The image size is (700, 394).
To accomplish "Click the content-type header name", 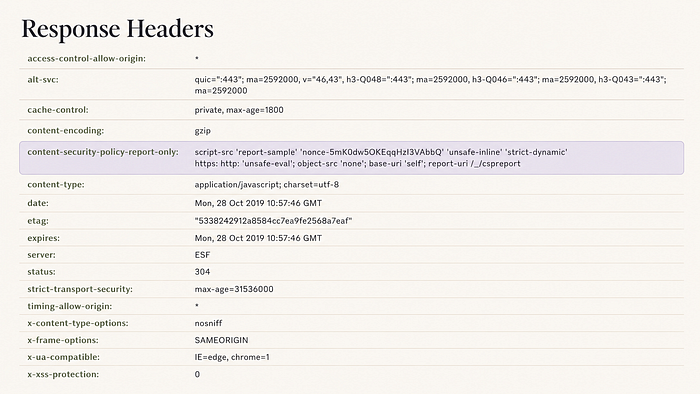I will pyautogui.click(x=56, y=184).
